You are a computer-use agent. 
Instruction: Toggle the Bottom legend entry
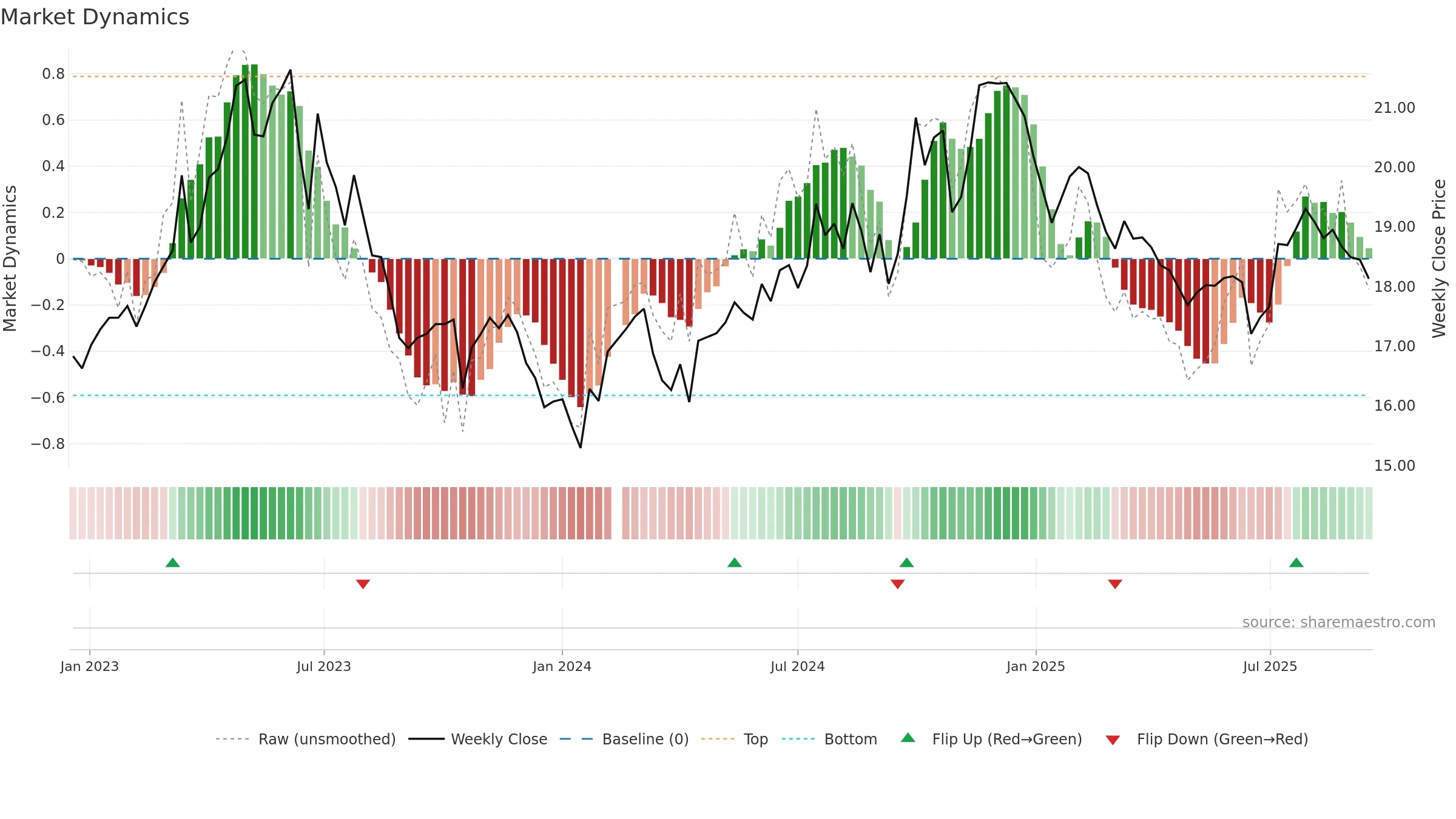point(829,739)
